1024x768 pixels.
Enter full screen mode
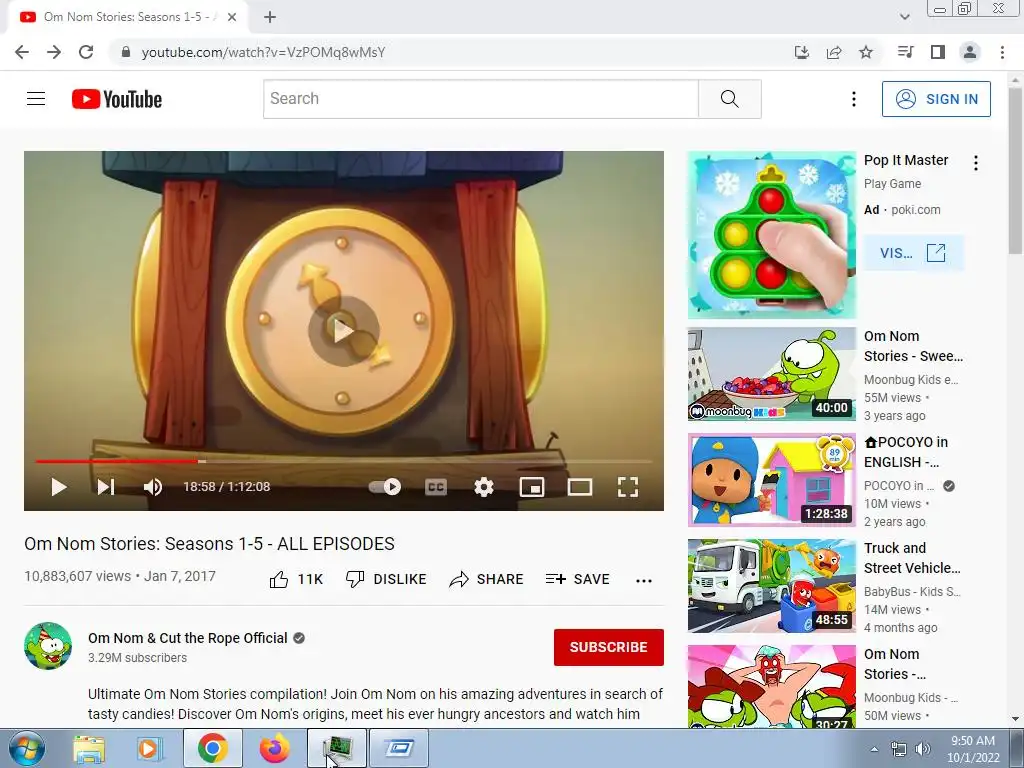(x=628, y=487)
